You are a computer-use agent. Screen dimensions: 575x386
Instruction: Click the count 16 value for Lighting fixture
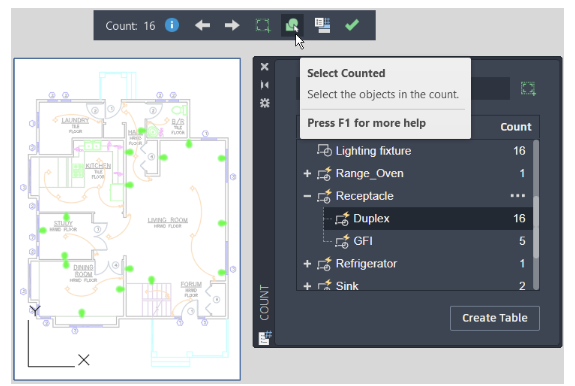pos(519,151)
